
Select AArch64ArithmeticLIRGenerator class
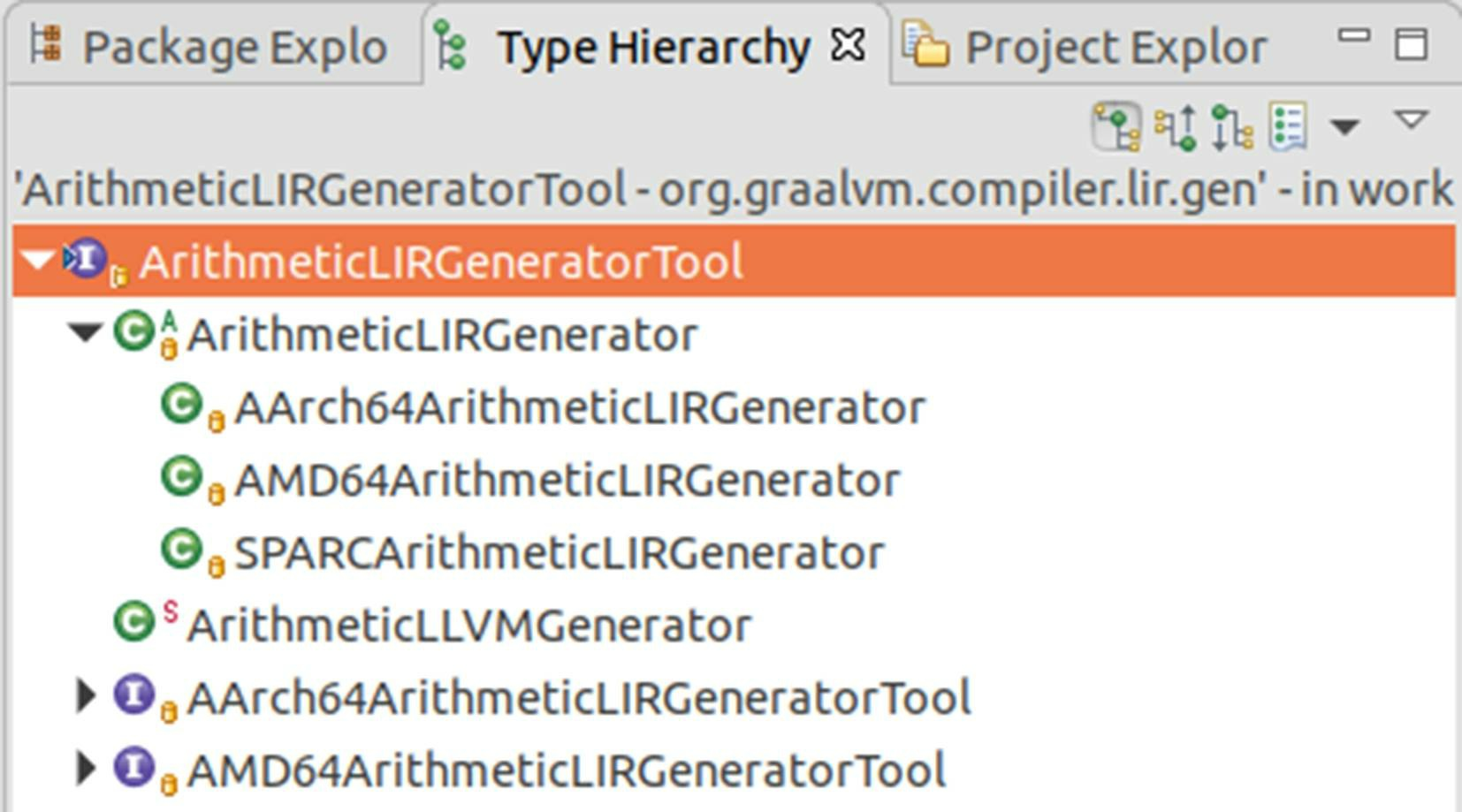[580, 408]
